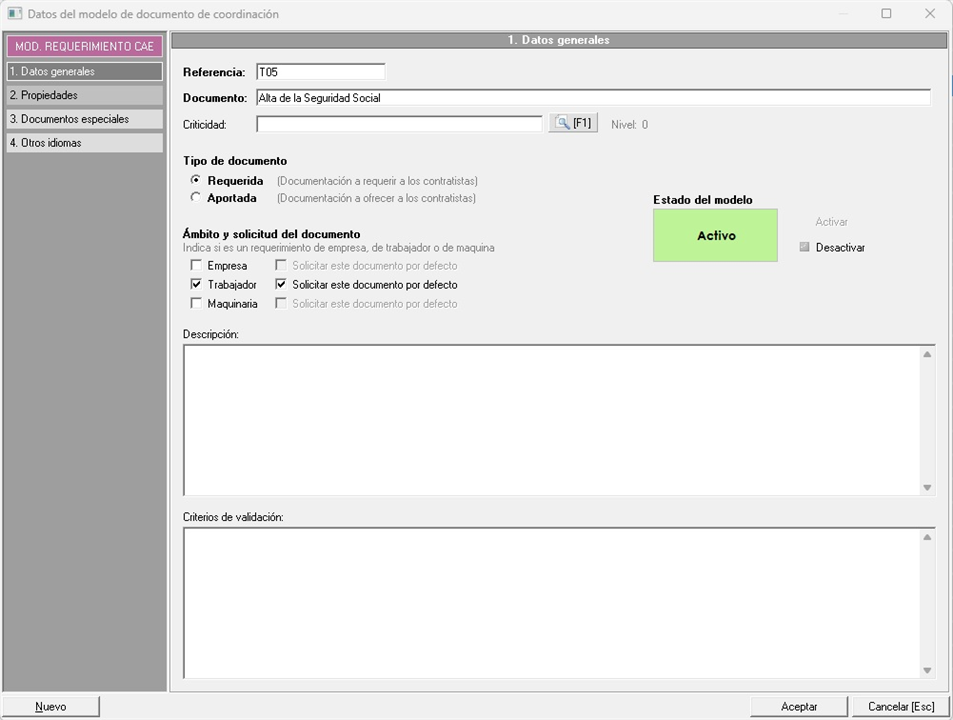
Task: Click the Criticidad search magnifier [F1] button
Action: (573, 124)
